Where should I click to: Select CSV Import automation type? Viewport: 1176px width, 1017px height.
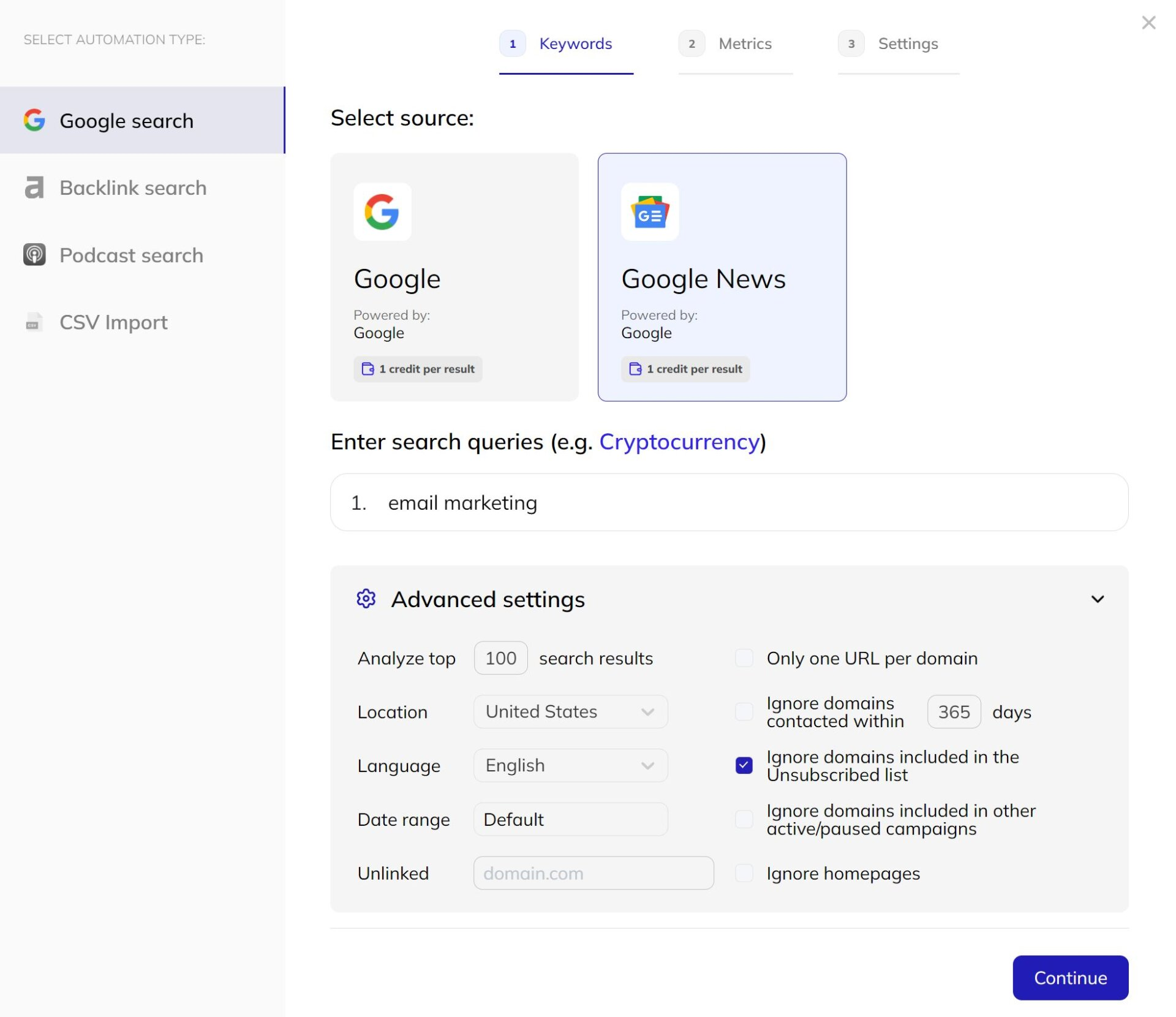coord(142,322)
